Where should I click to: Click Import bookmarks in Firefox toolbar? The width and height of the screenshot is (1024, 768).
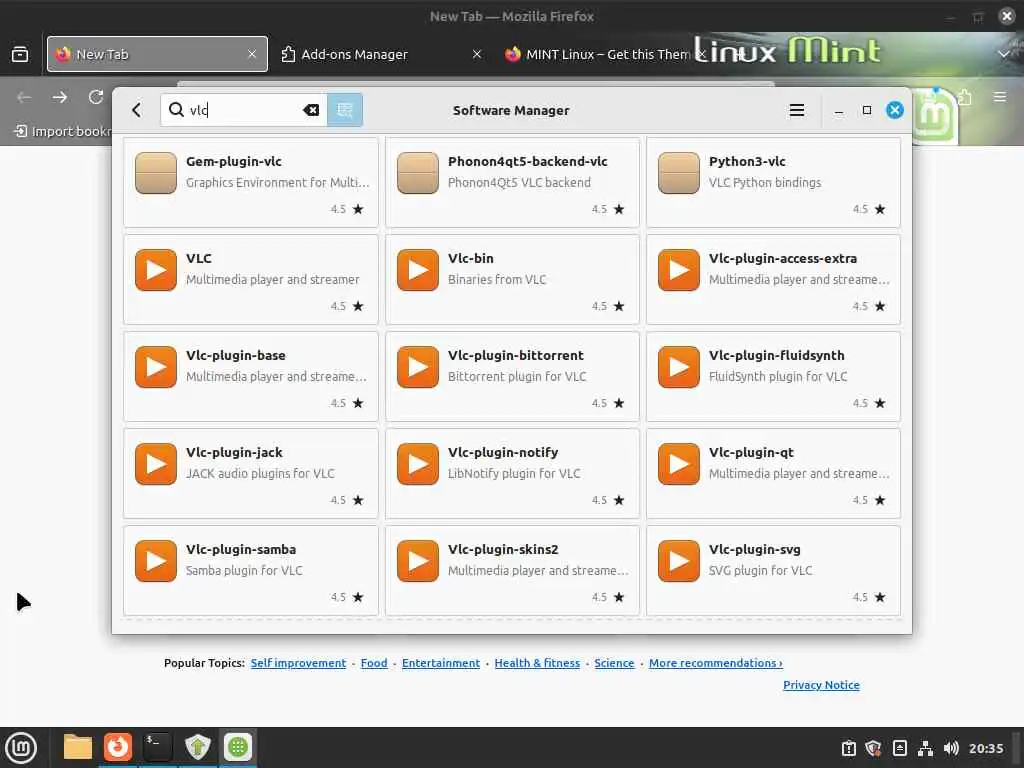point(63,131)
